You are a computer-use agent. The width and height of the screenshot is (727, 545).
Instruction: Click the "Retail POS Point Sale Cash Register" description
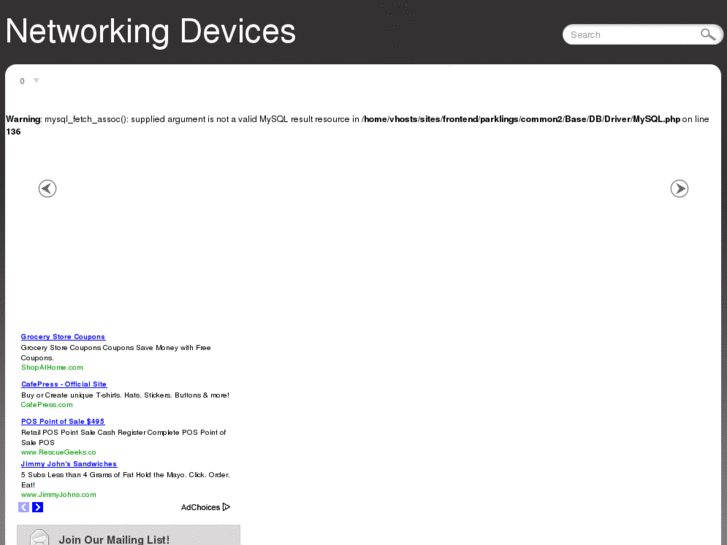(x=123, y=437)
